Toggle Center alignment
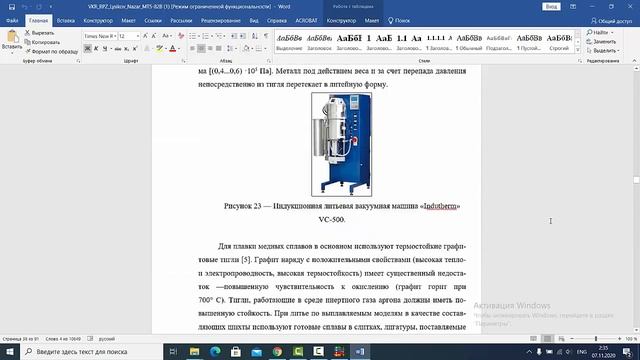 point(201,49)
